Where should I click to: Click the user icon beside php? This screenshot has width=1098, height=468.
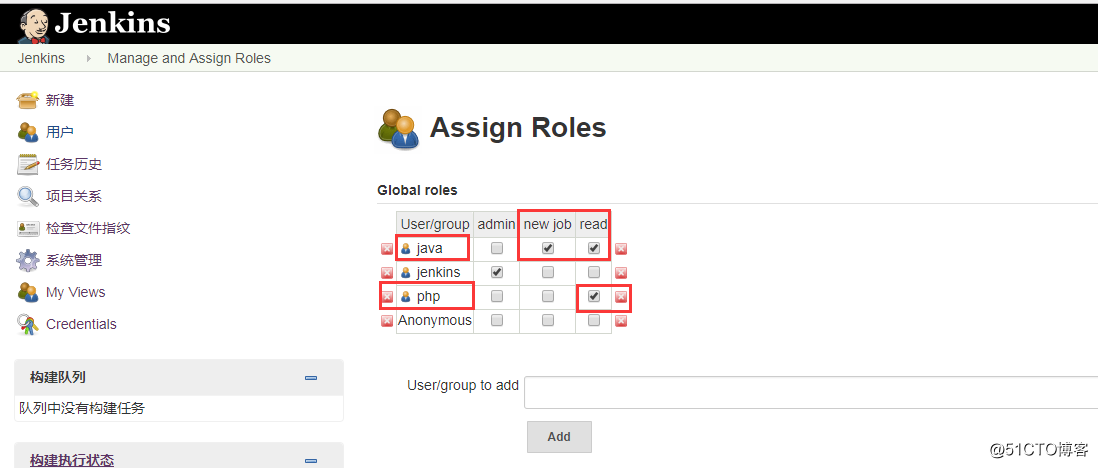pyautogui.click(x=405, y=296)
